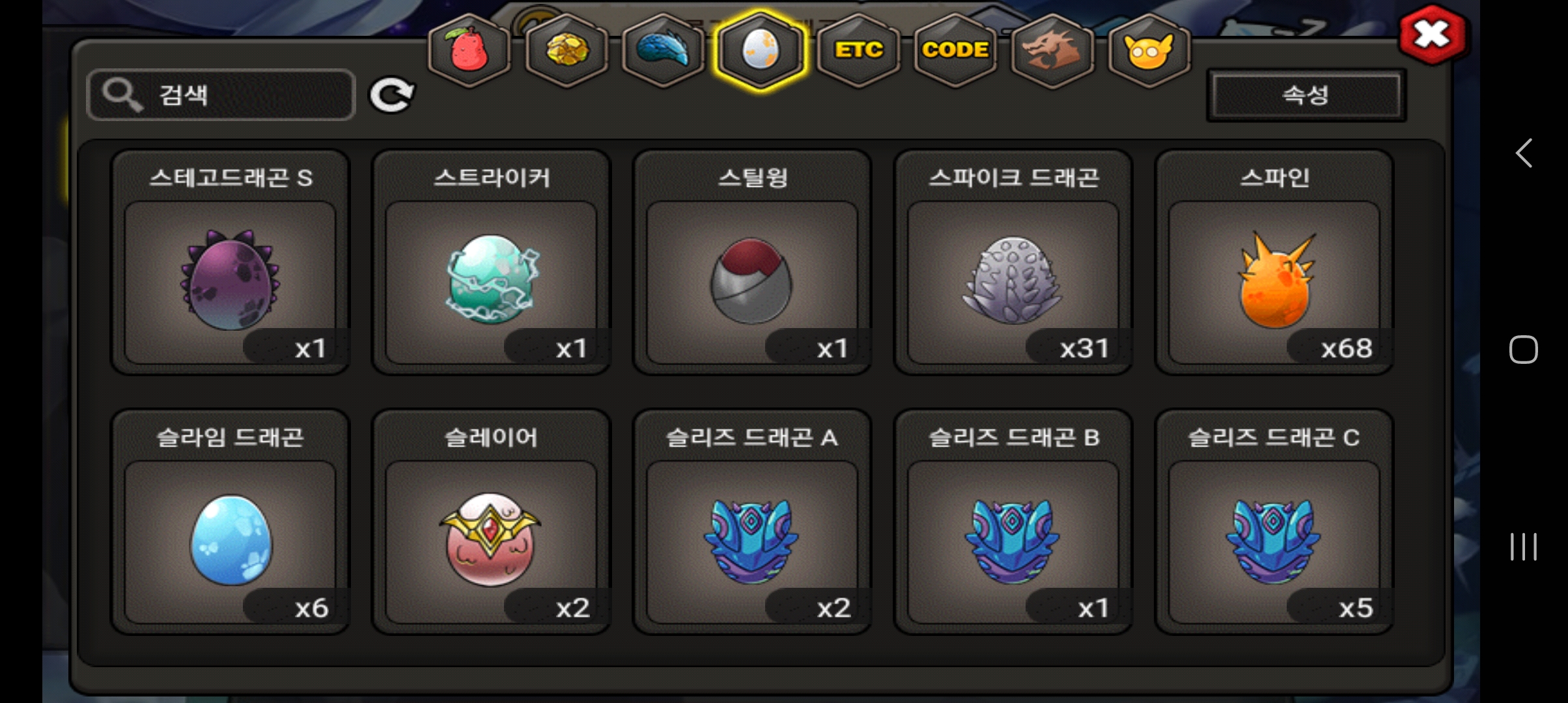
Task: Select the orange 스파인 egg x68
Action: (x=1274, y=262)
